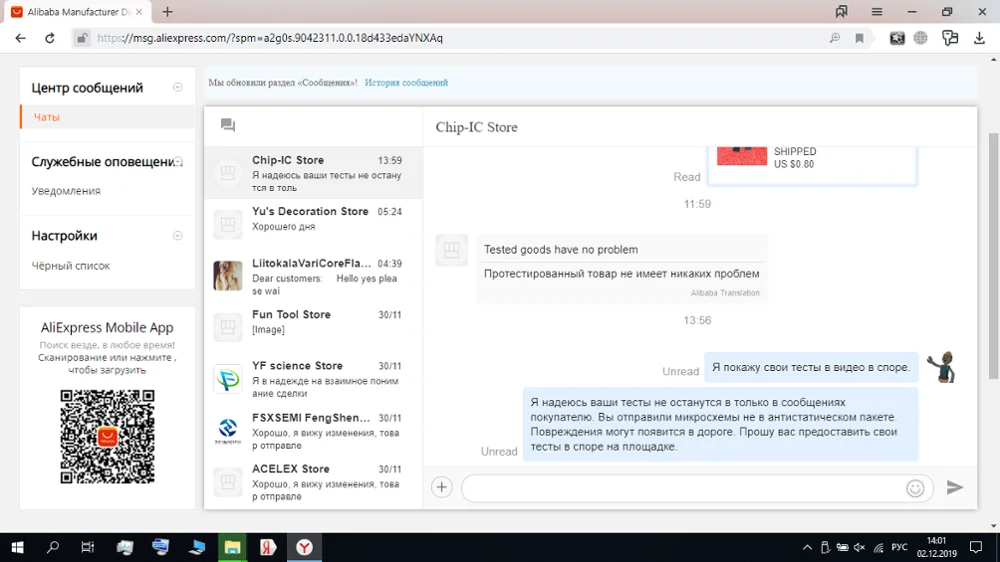This screenshot has width=1000, height=562.
Task: Open the История сообщений link
Action: coord(406,83)
